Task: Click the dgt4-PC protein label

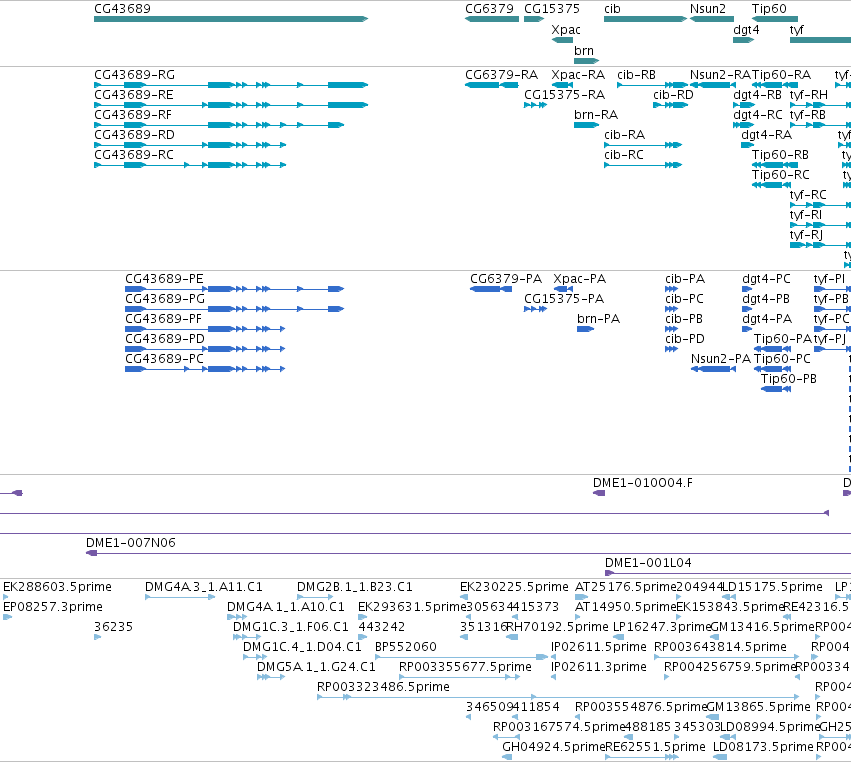Action: [766, 279]
